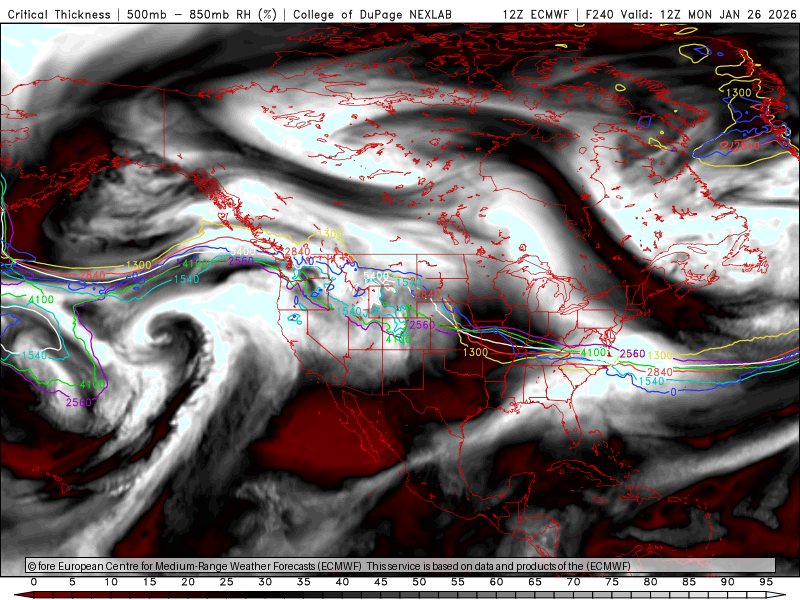Click the colorbar value 75
This screenshot has width=800, height=600.
pos(612,582)
